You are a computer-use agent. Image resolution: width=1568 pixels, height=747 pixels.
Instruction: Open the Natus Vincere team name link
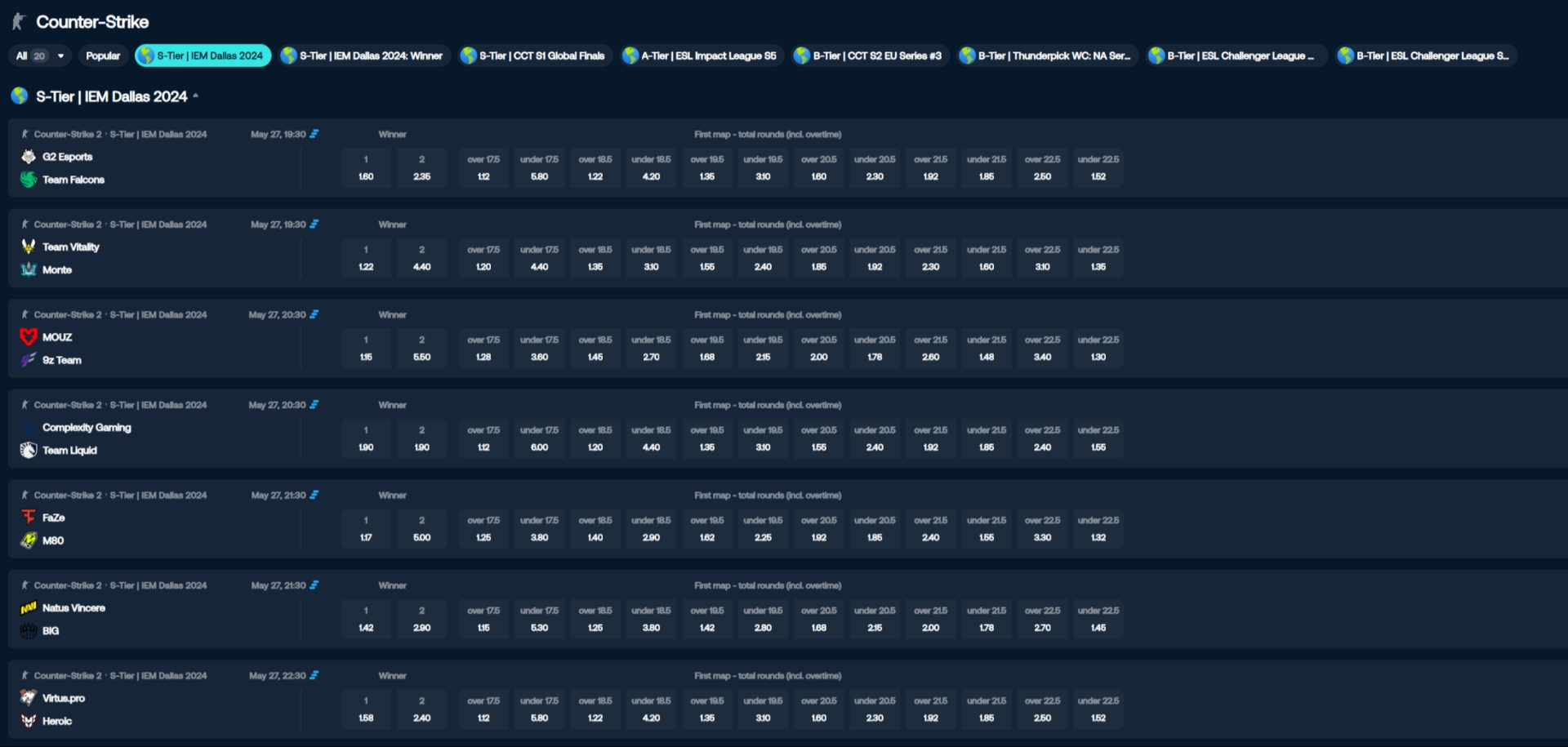(73, 608)
